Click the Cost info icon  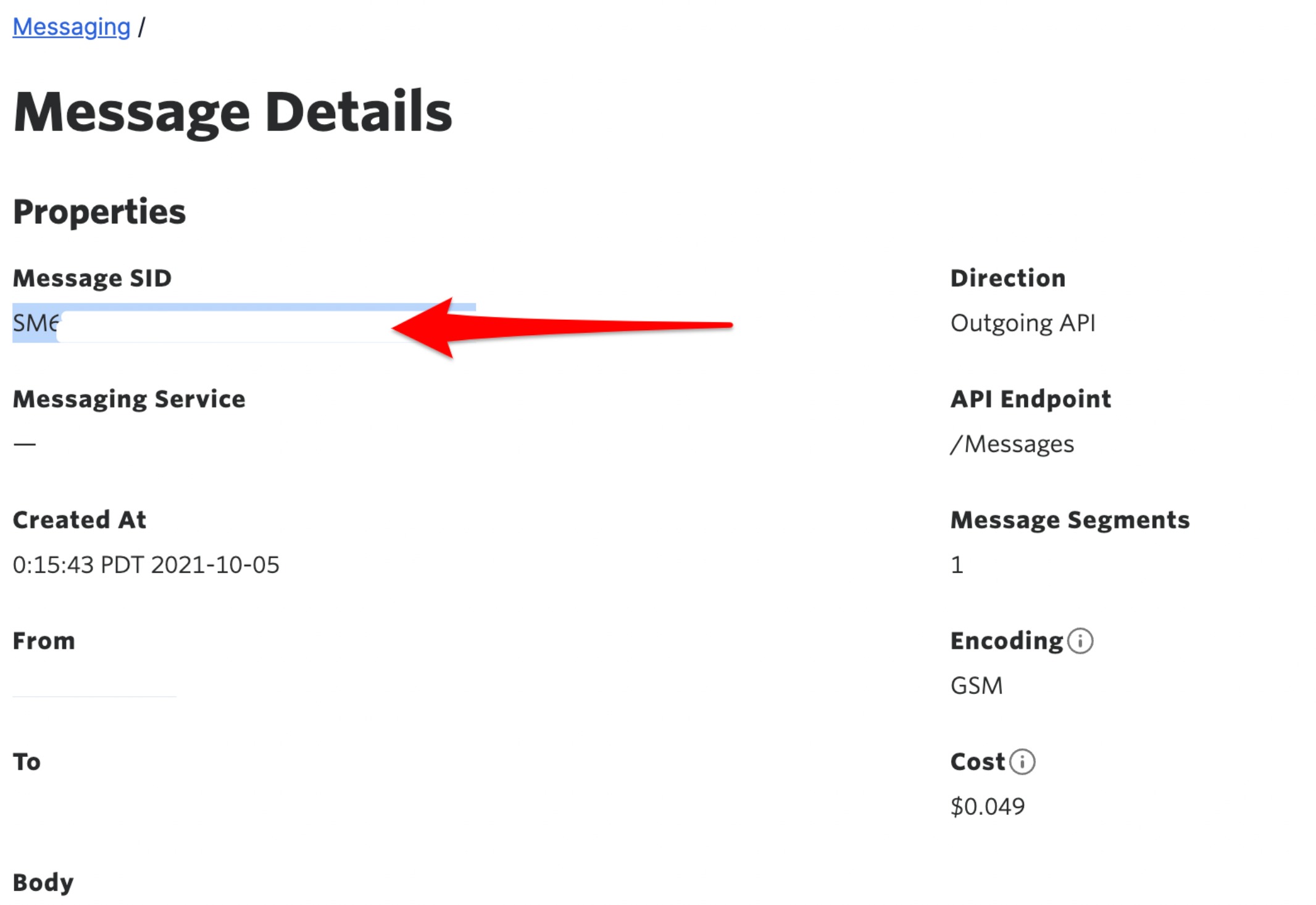(x=1022, y=762)
